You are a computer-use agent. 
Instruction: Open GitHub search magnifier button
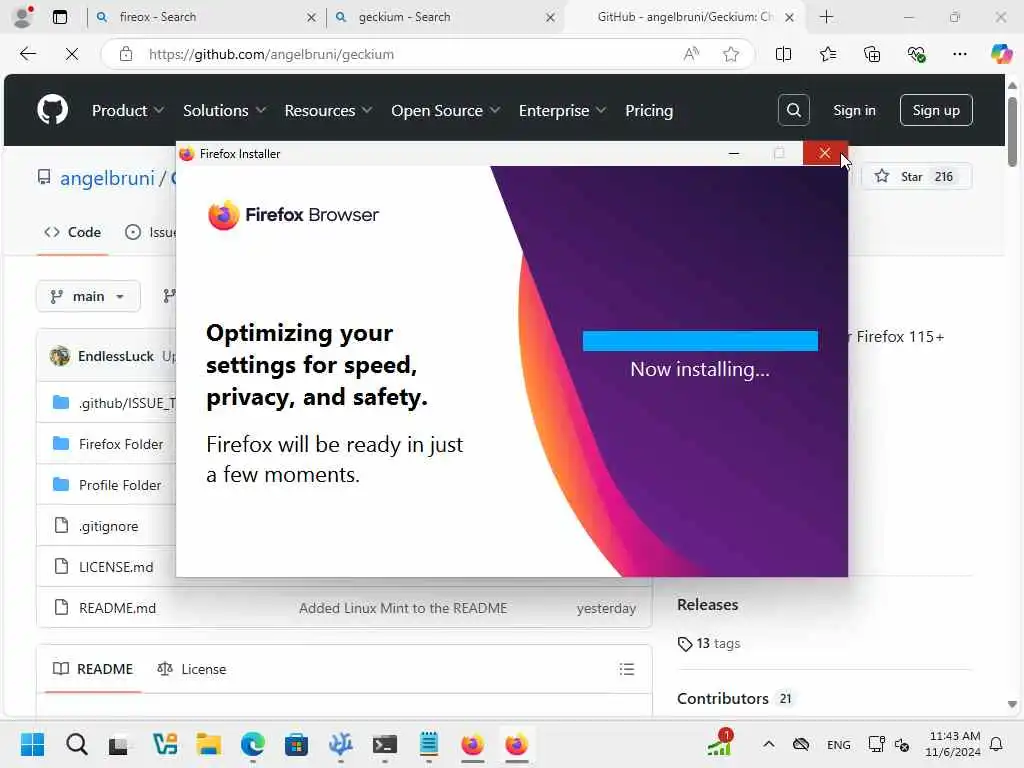click(x=793, y=110)
